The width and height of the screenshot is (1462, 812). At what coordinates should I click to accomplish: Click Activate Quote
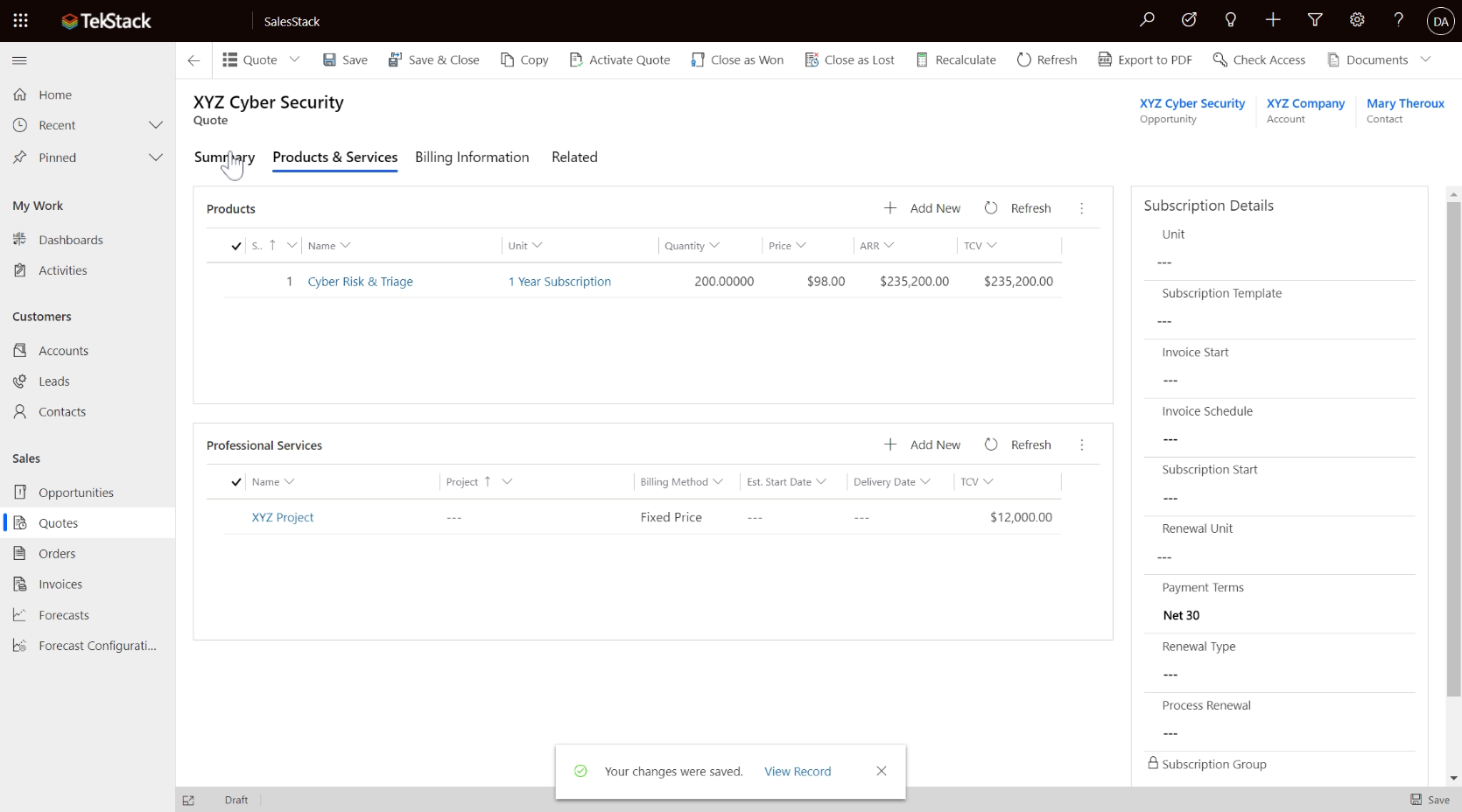(x=620, y=59)
